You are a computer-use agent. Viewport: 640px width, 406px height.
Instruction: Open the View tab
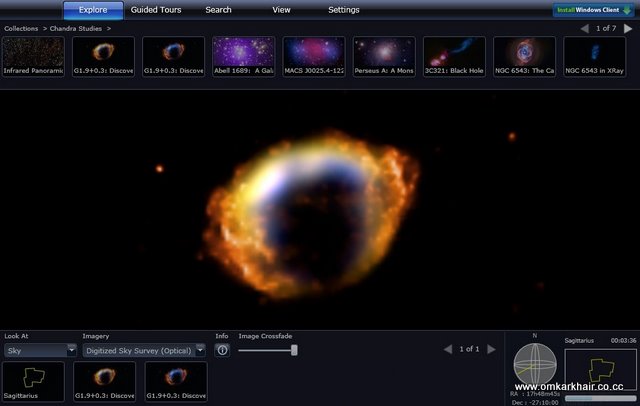[x=281, y=10]
